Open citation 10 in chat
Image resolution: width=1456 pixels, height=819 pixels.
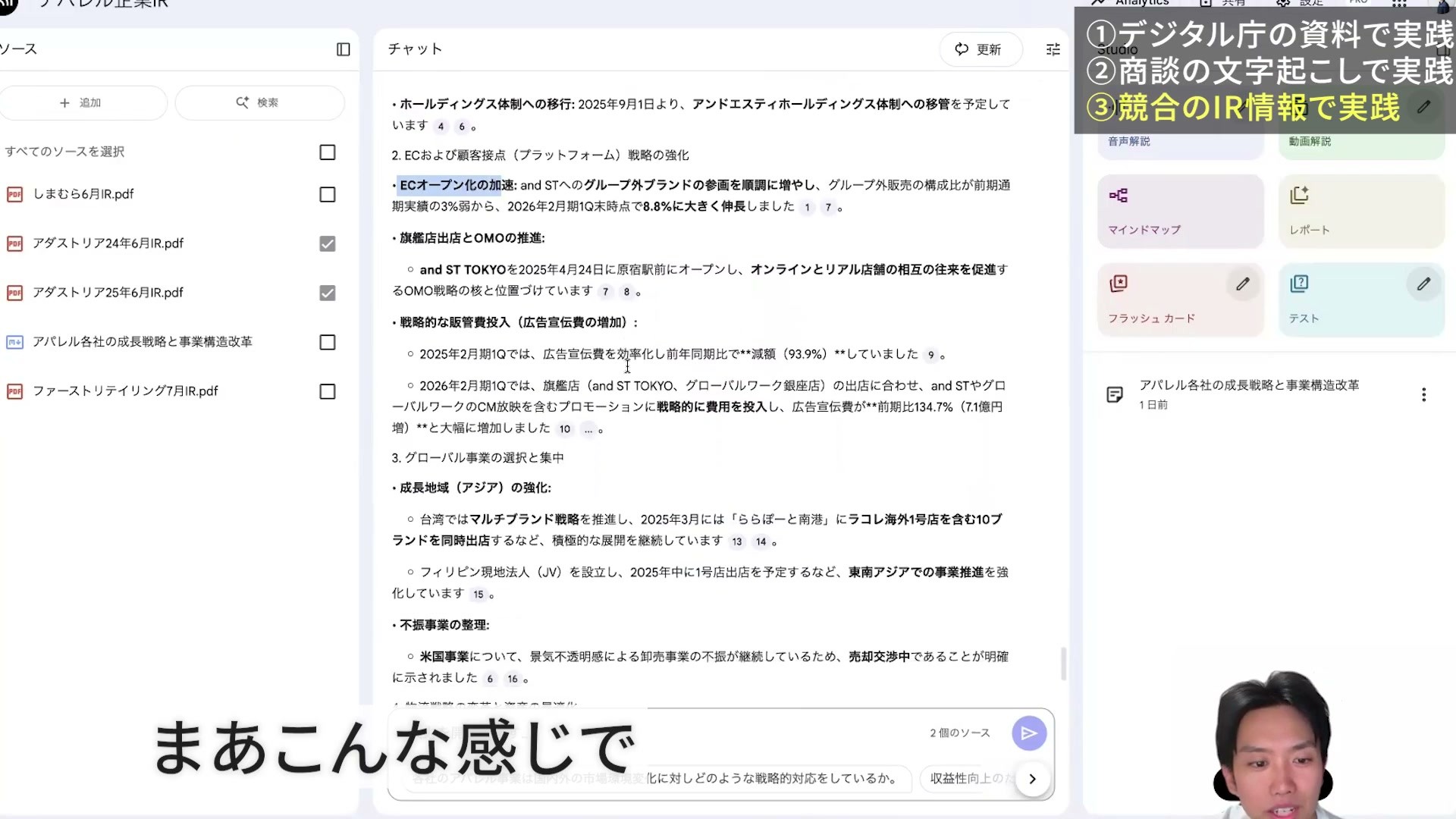pos(564,429)
